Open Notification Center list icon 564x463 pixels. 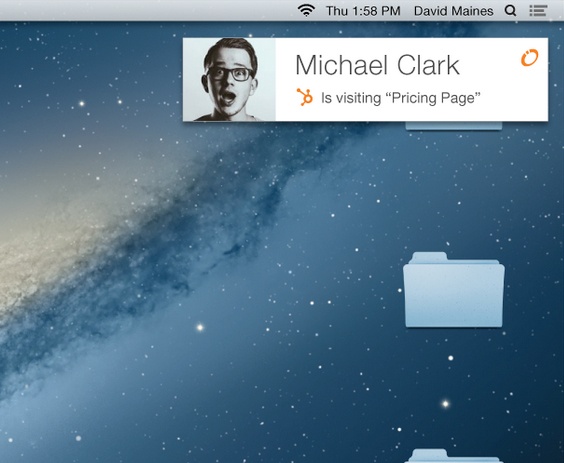[x=538, y=11]
